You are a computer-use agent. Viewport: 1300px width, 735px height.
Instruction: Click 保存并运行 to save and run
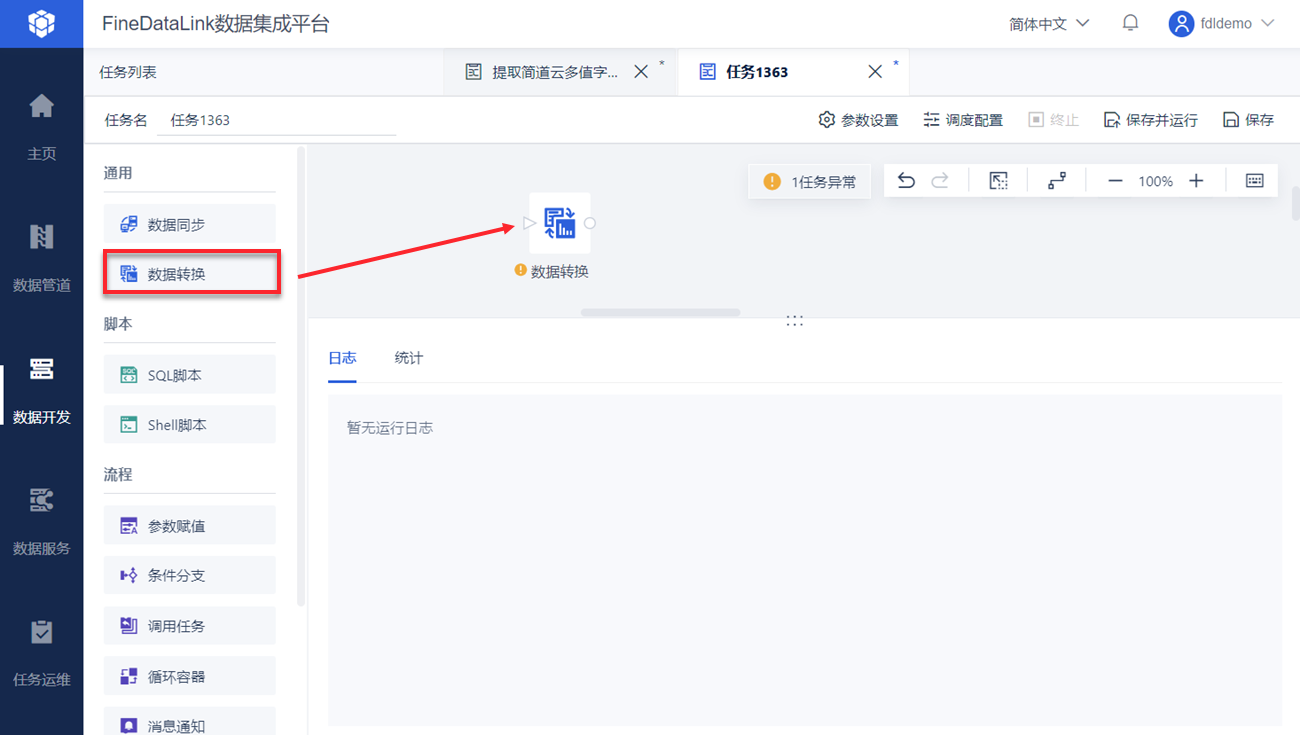[1150, 120]
